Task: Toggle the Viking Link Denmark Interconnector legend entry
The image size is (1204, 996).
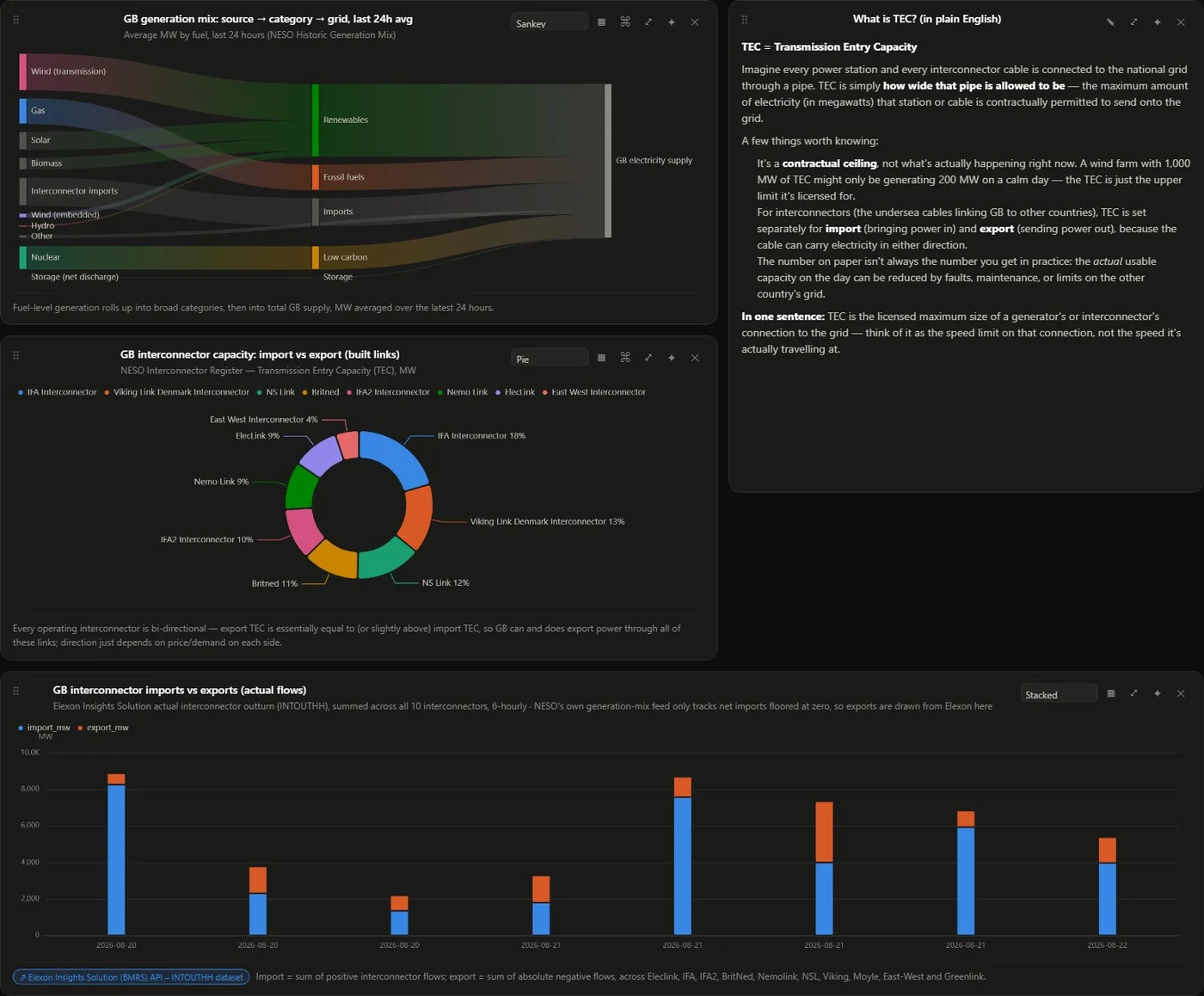Action: point(176,392)
